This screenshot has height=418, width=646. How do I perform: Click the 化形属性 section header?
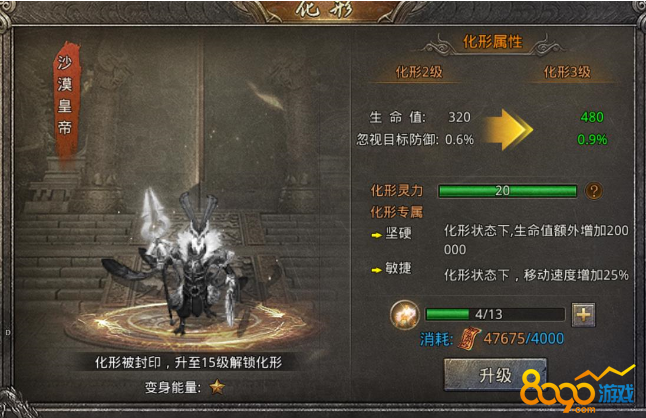492,42
